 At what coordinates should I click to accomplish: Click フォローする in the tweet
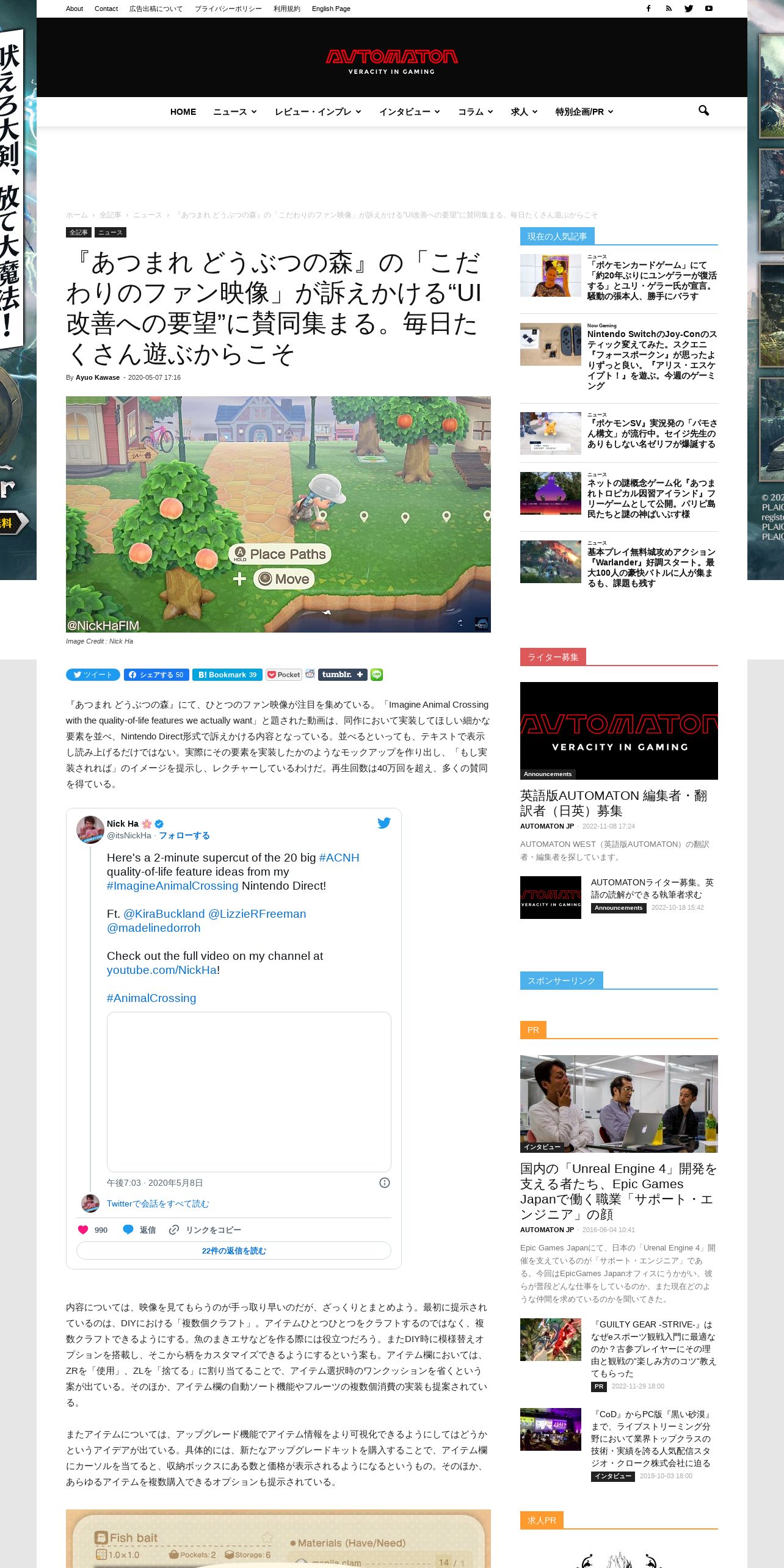[x=184, y=835]
